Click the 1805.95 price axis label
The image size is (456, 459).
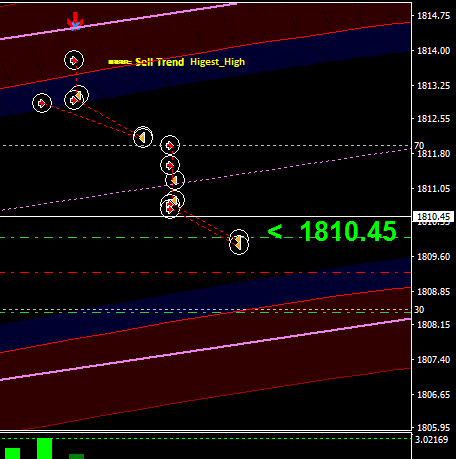pyautogui.click(x=433, y=428)
